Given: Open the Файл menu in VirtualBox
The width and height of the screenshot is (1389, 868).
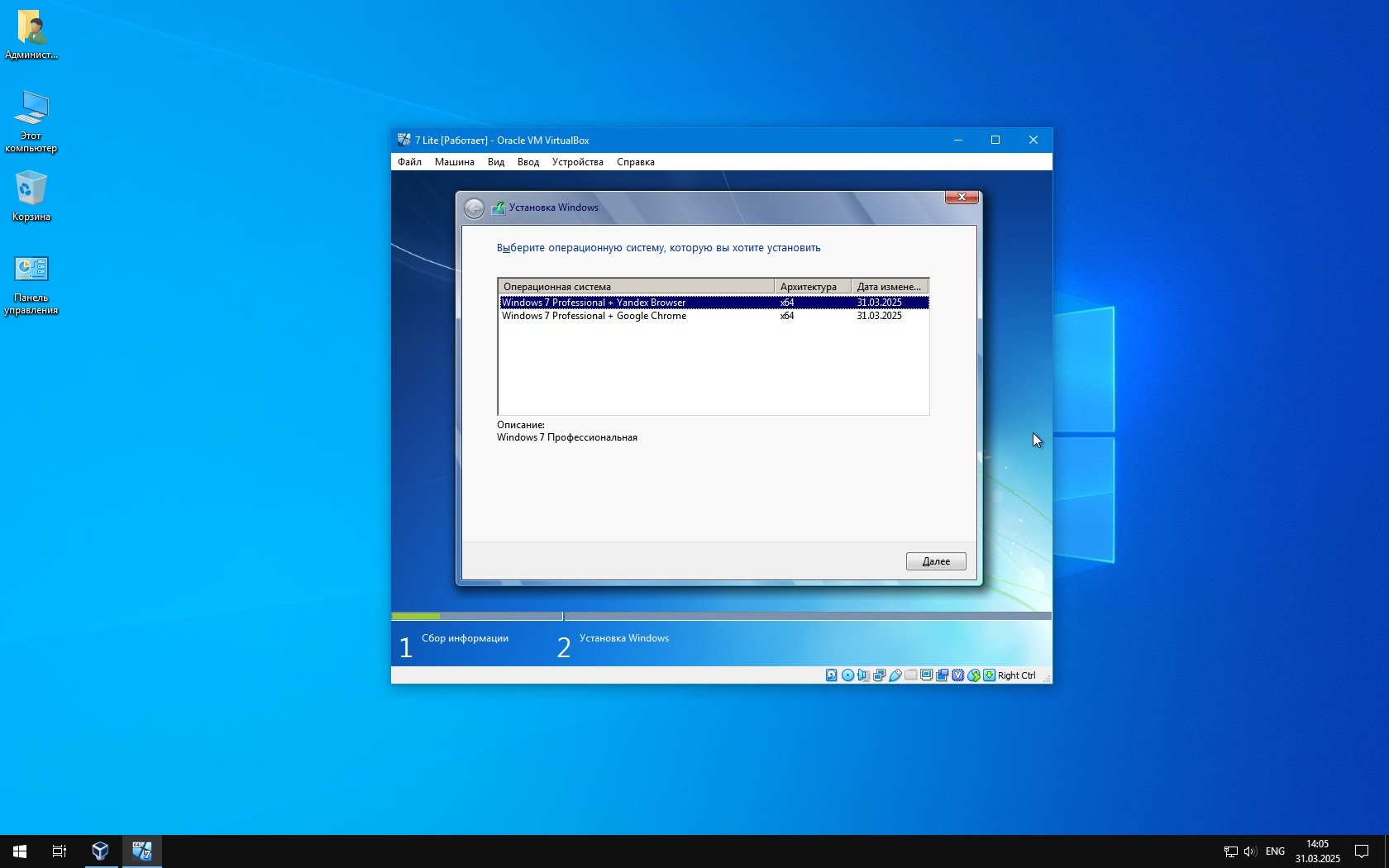Looking at the screenshot, I should coord(409,162).
